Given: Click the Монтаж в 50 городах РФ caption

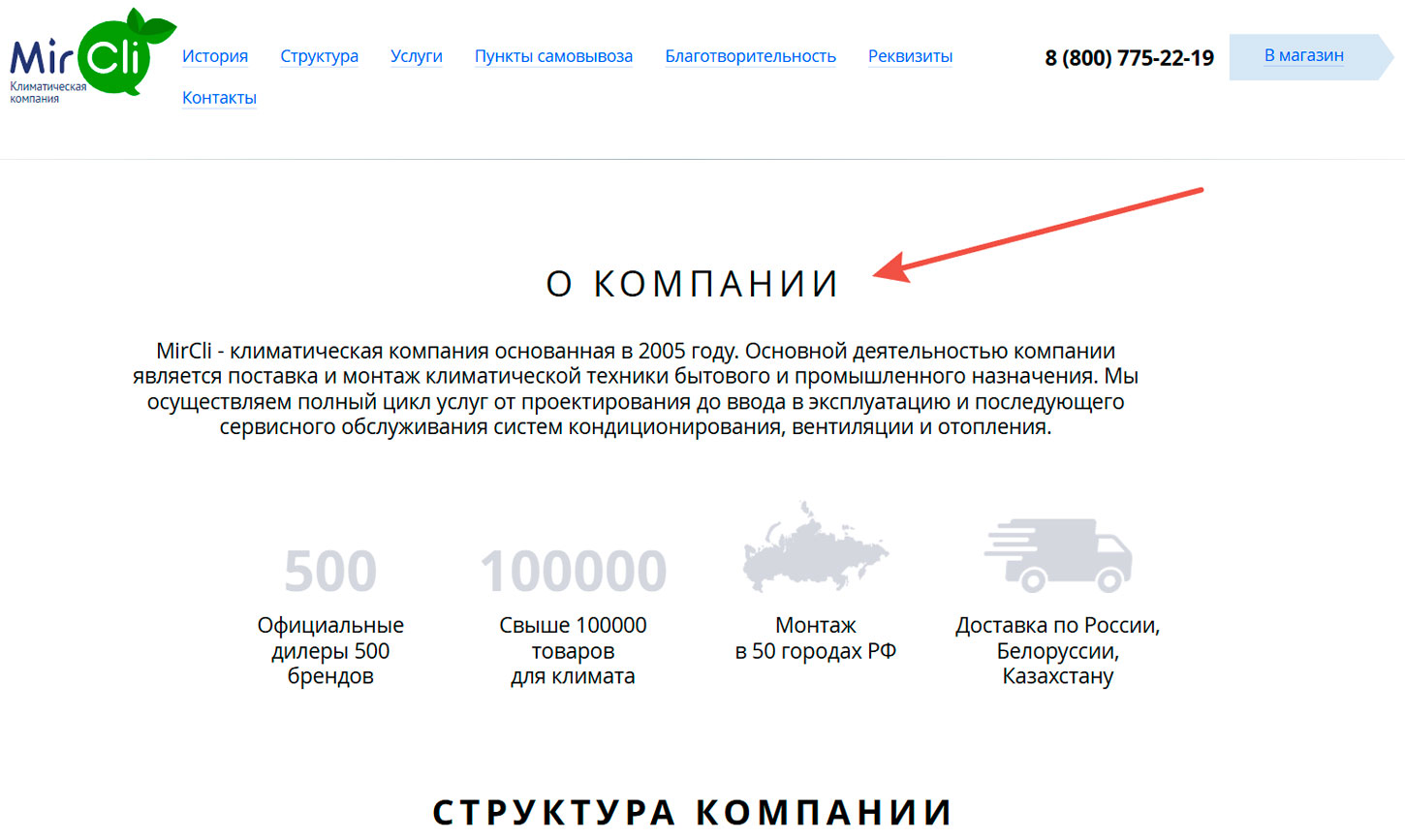Looking at the screenshot, I should [816, 638].
